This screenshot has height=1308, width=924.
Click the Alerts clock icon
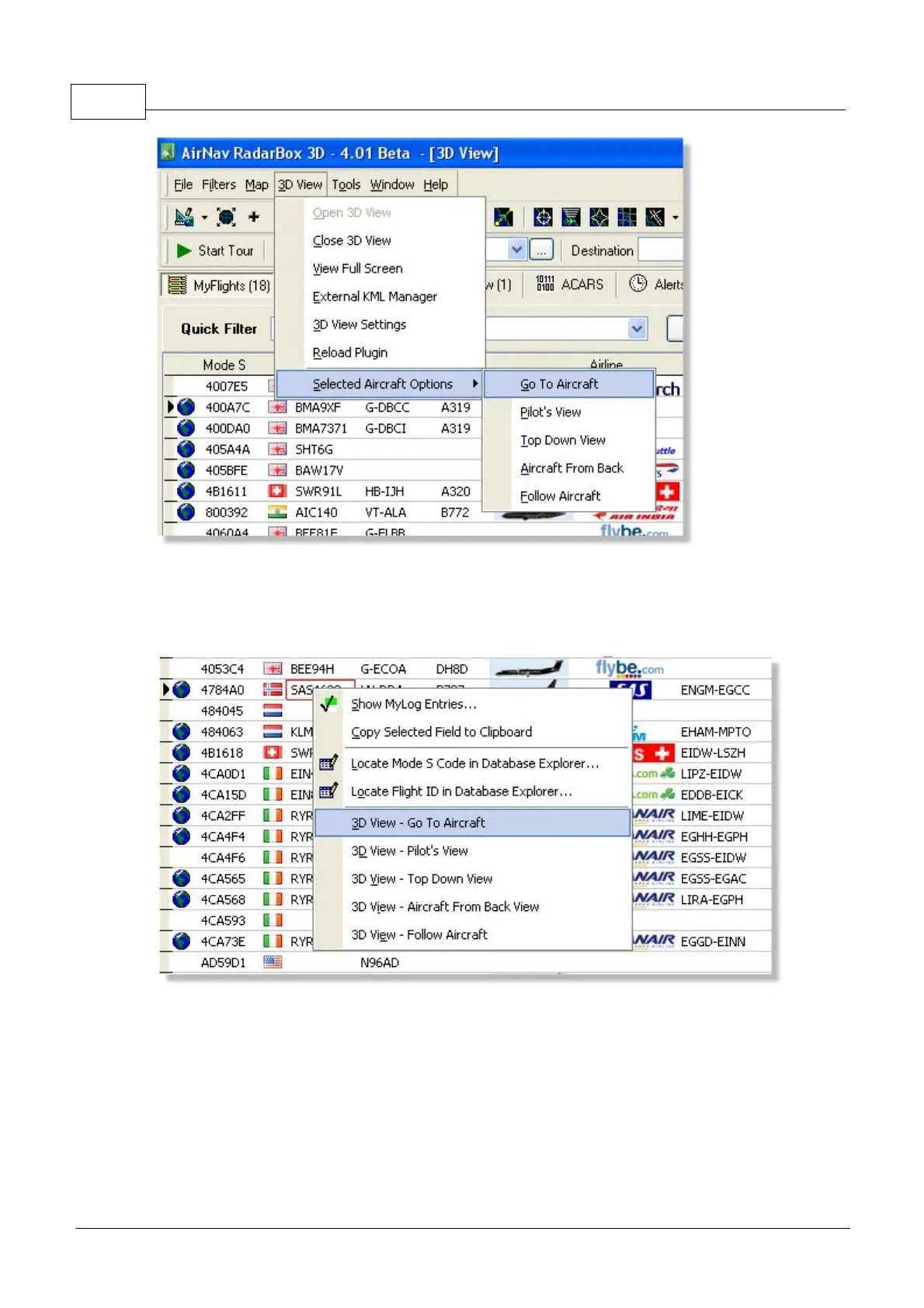pos(638,284)
